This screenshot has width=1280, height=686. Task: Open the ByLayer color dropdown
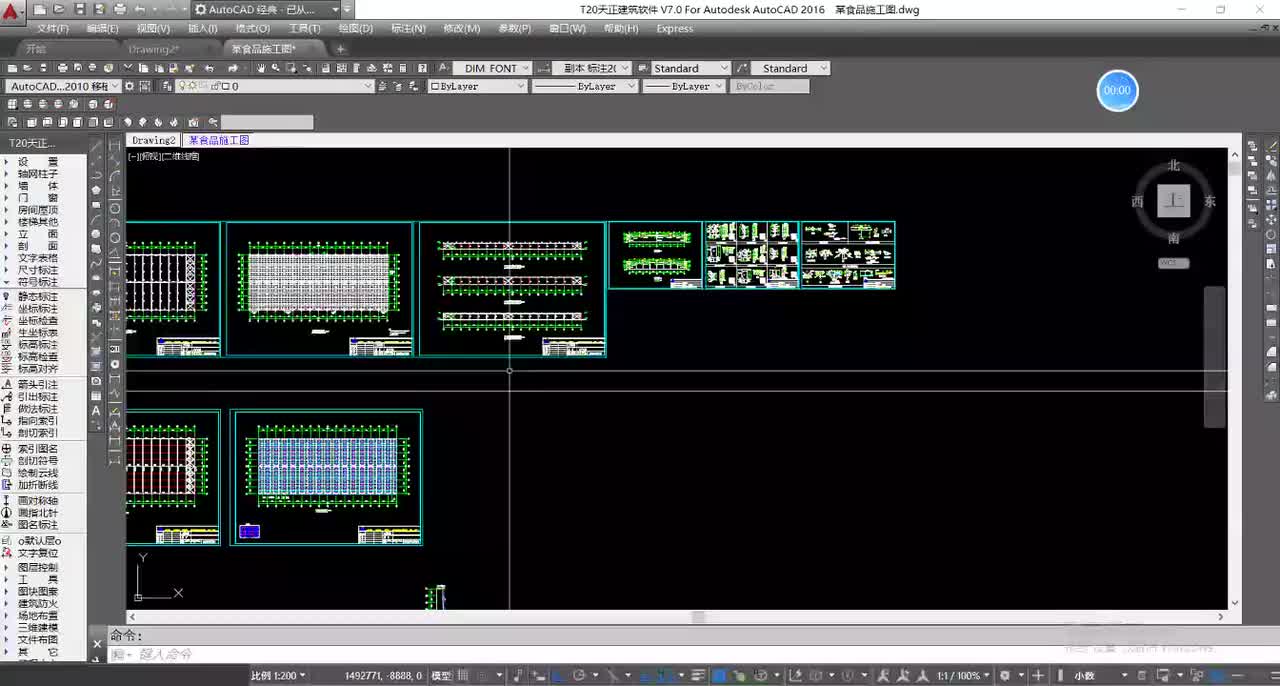pos(477,86)
